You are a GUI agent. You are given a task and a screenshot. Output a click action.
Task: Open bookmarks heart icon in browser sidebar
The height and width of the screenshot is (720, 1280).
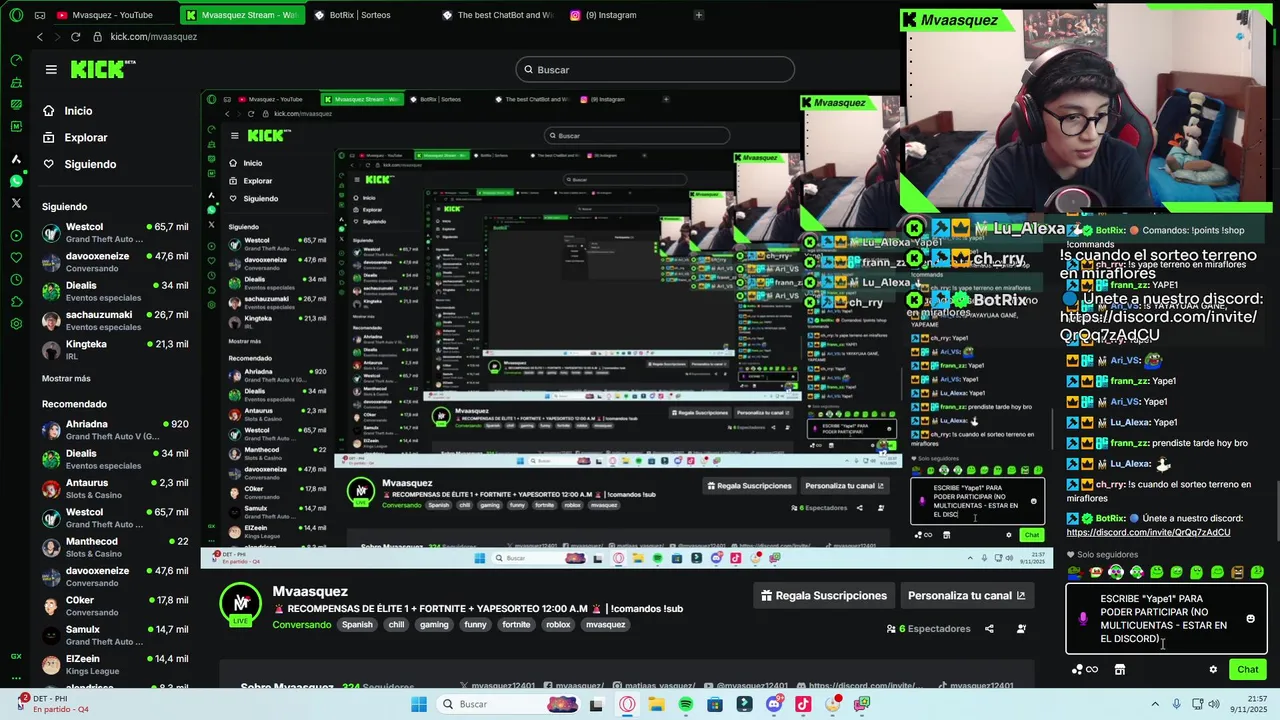click(16, 258)
